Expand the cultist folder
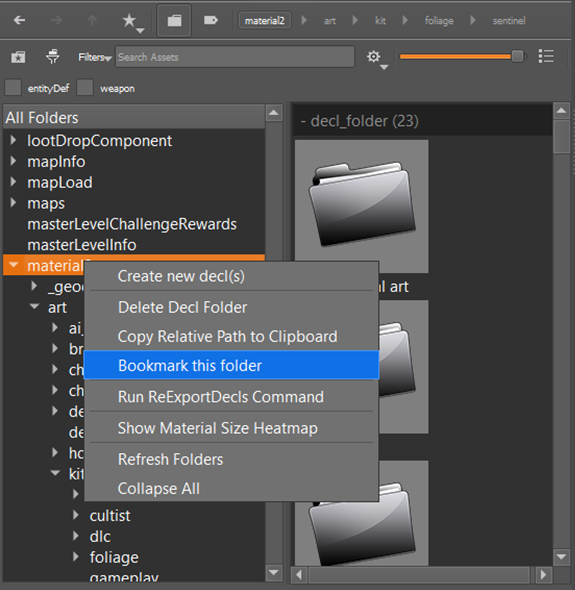This screenshot has width=575, height=590. (76, 515)
